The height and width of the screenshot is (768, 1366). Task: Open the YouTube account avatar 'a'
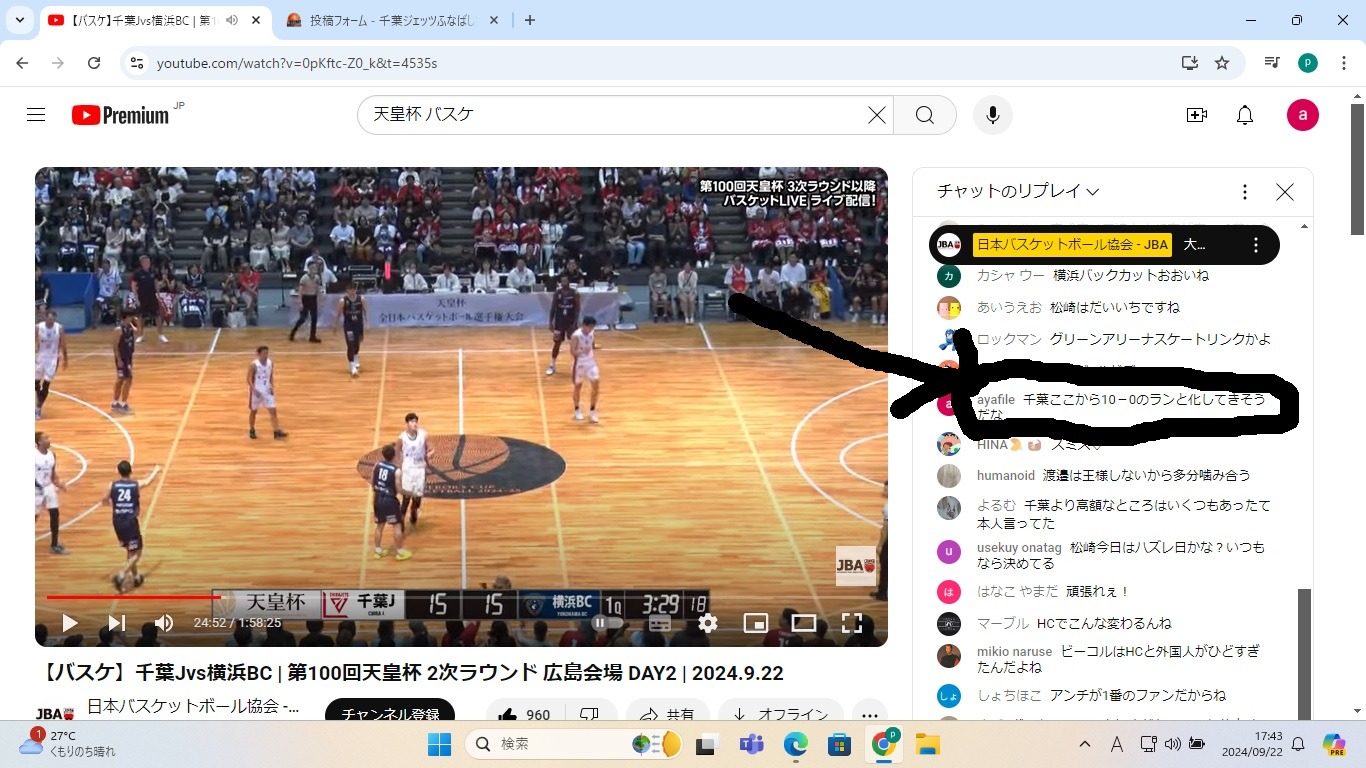point(1302,115)
